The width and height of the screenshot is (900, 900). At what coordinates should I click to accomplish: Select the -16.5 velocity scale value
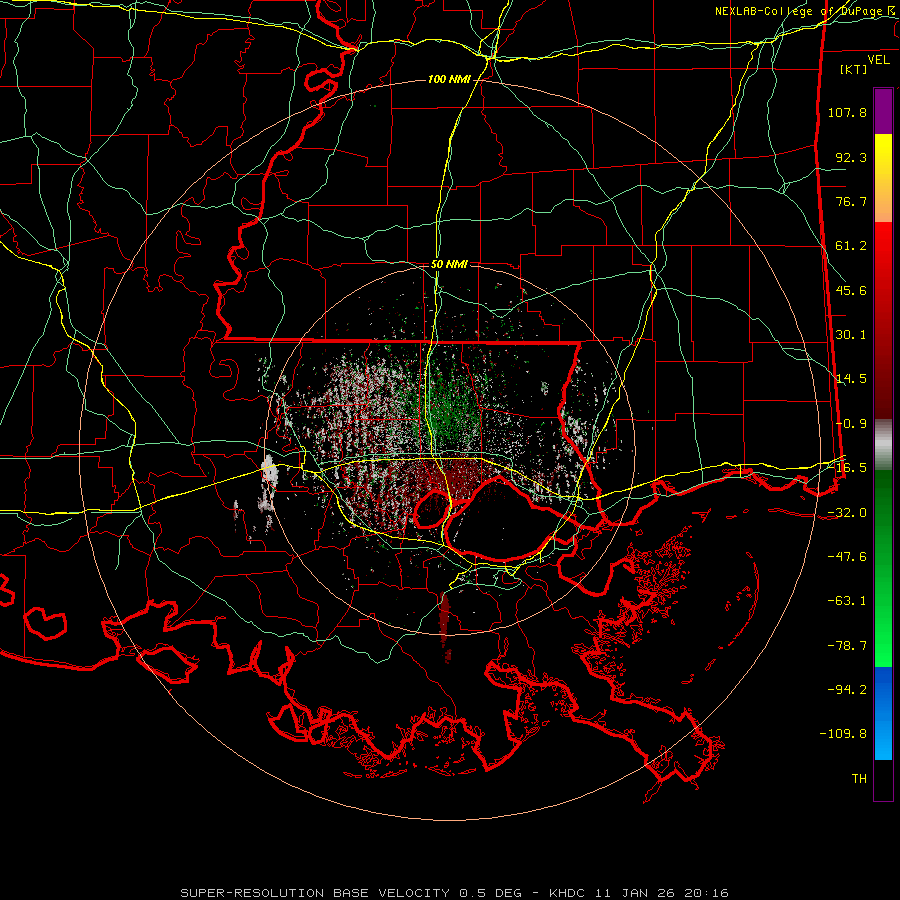[847, 468]
